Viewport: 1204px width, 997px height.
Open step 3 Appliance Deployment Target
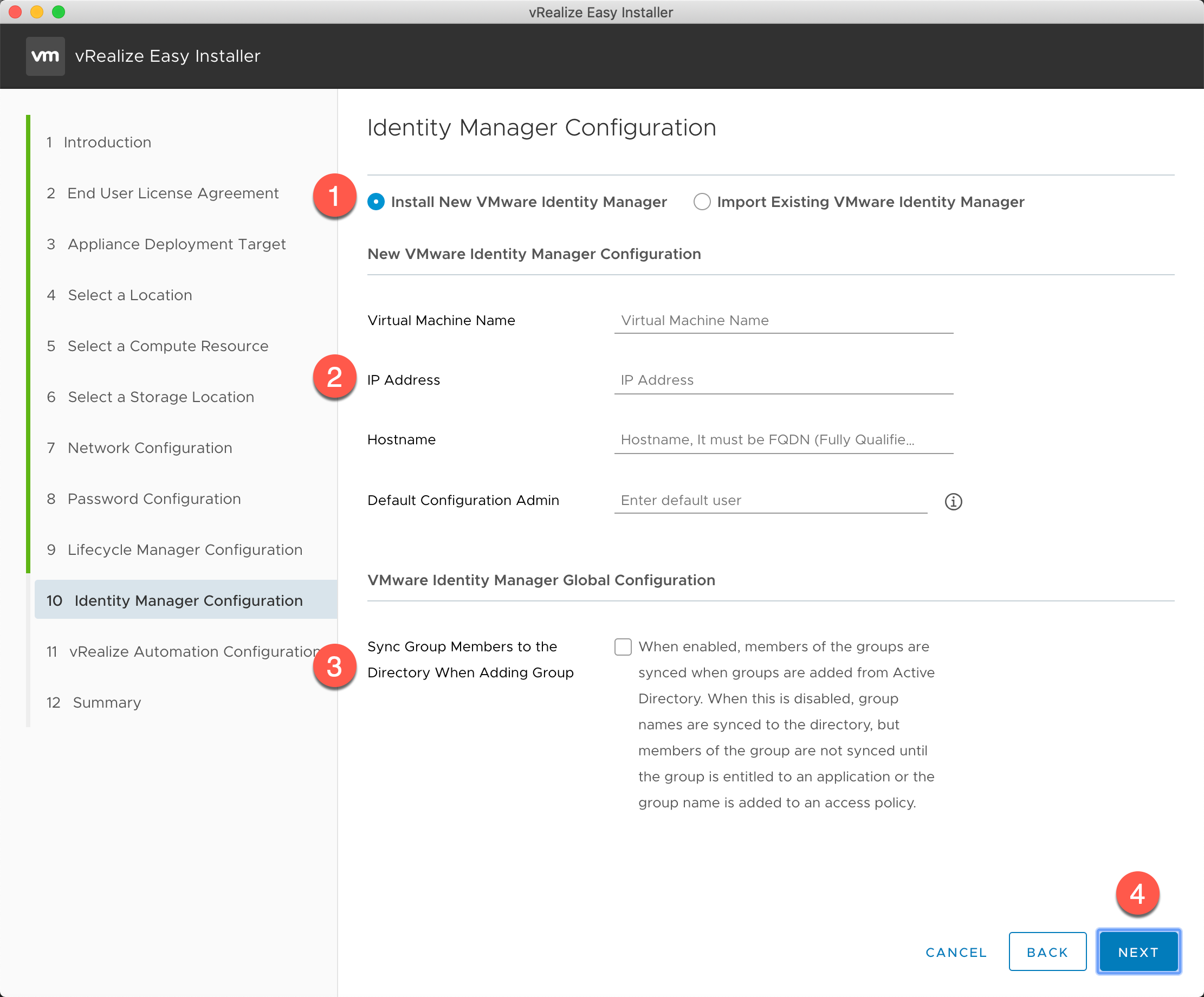[166, 244]
